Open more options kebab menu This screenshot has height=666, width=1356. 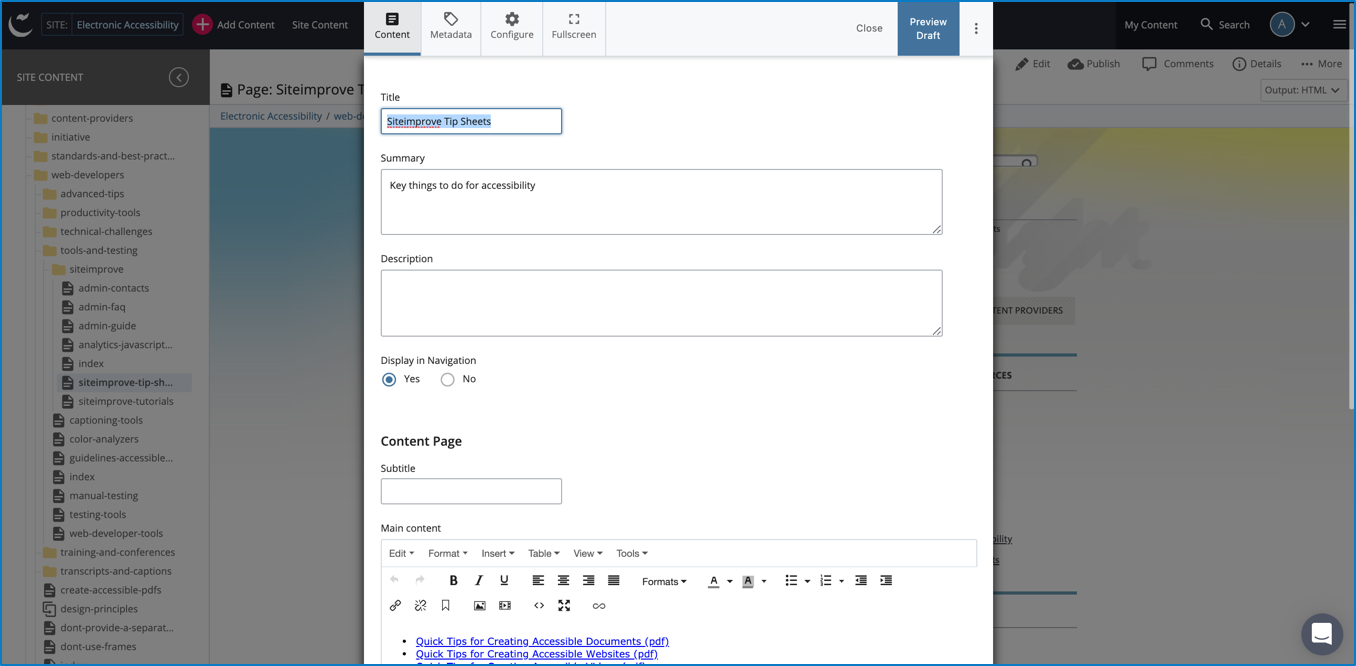[x=976, y=29]
